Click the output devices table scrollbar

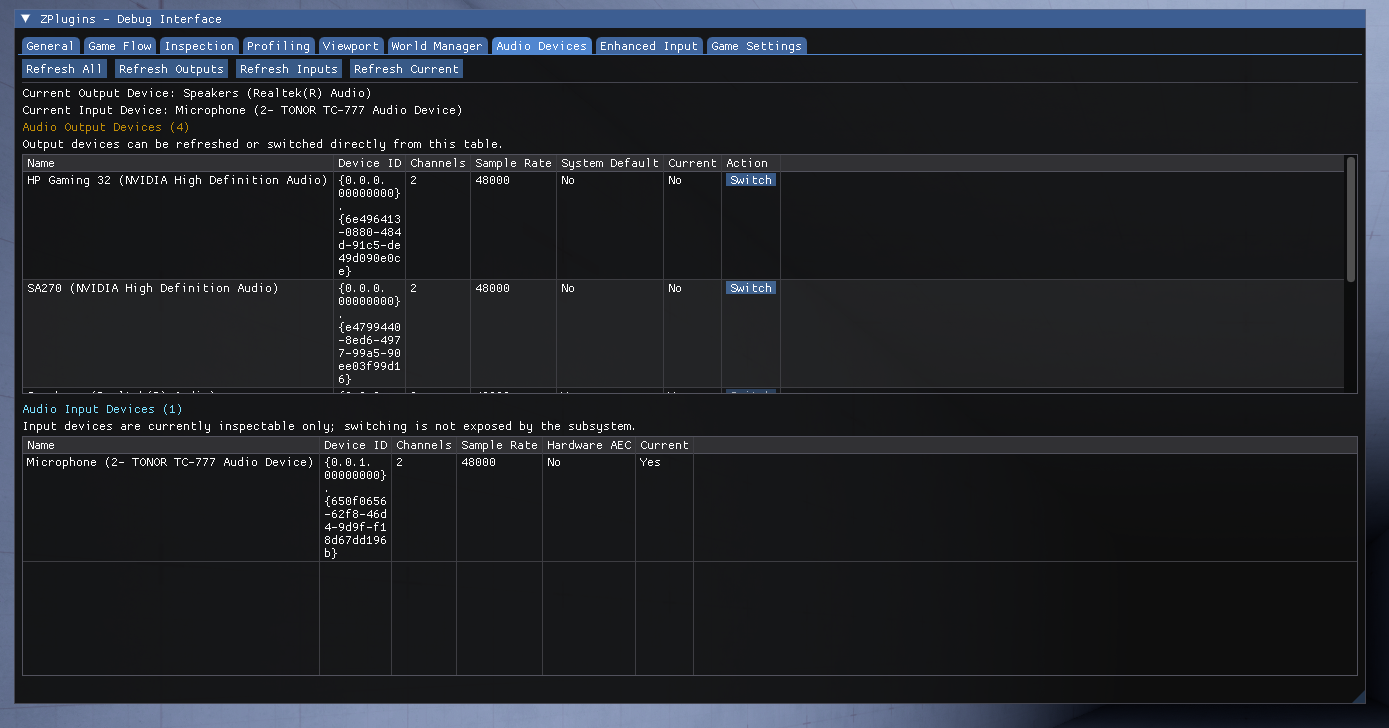pyautogui.click(x=1351, y=220)
